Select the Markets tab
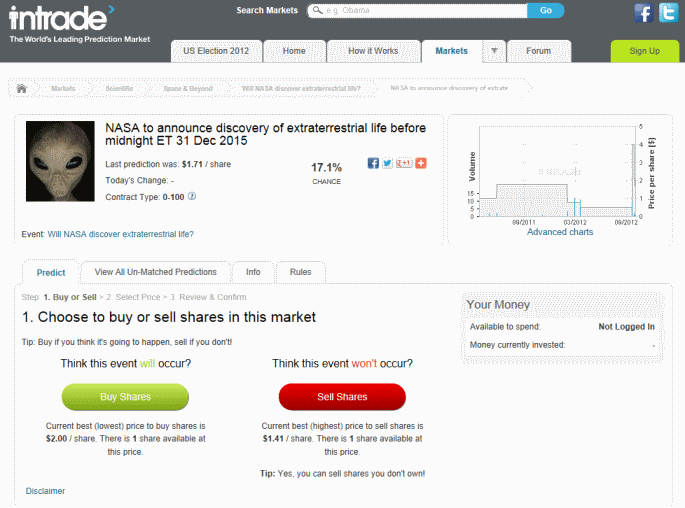The image size is (685, 508). click(x=451, y=51)
